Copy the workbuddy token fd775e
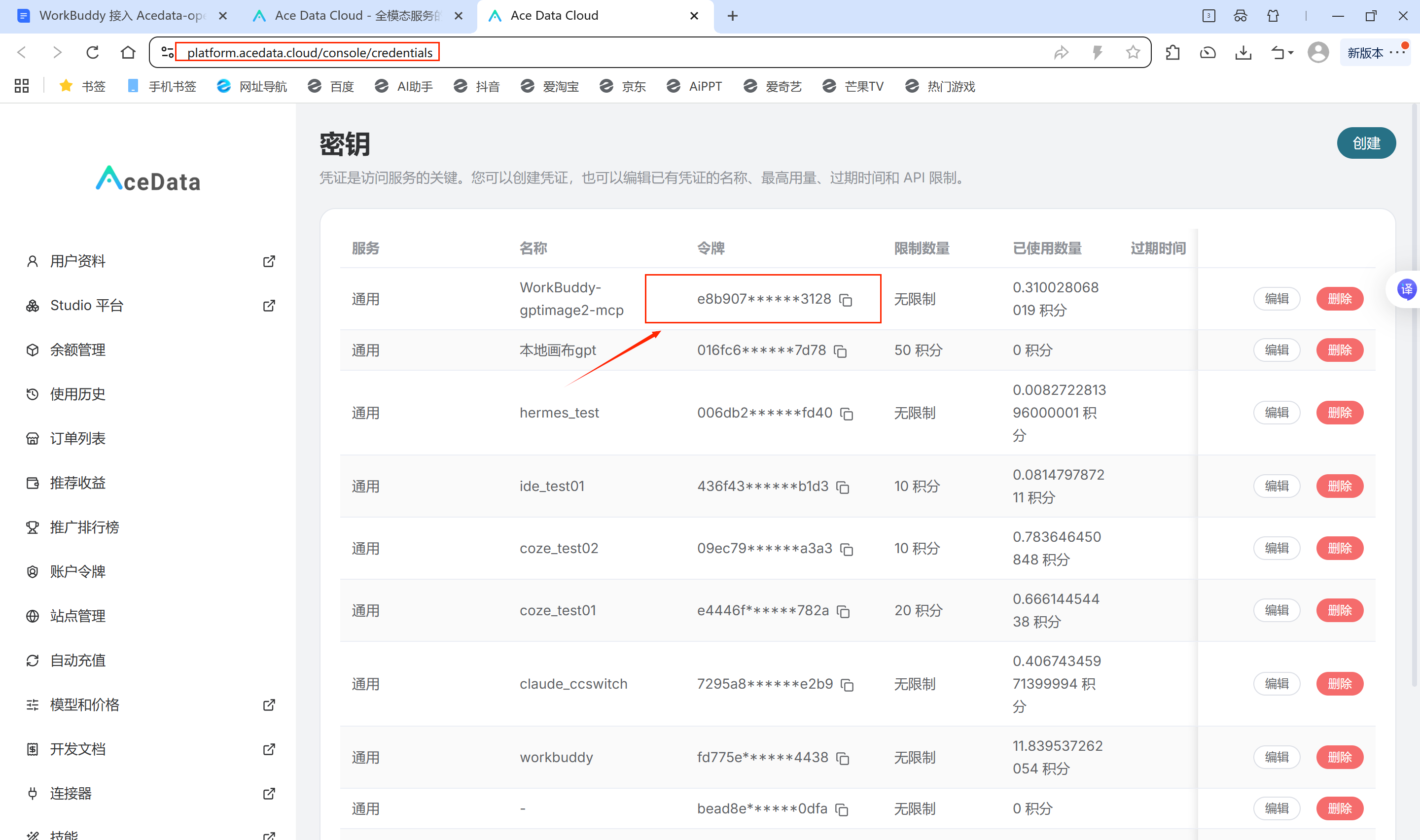The height and width of the screenshot is (840, 1420). coord(843,759)
